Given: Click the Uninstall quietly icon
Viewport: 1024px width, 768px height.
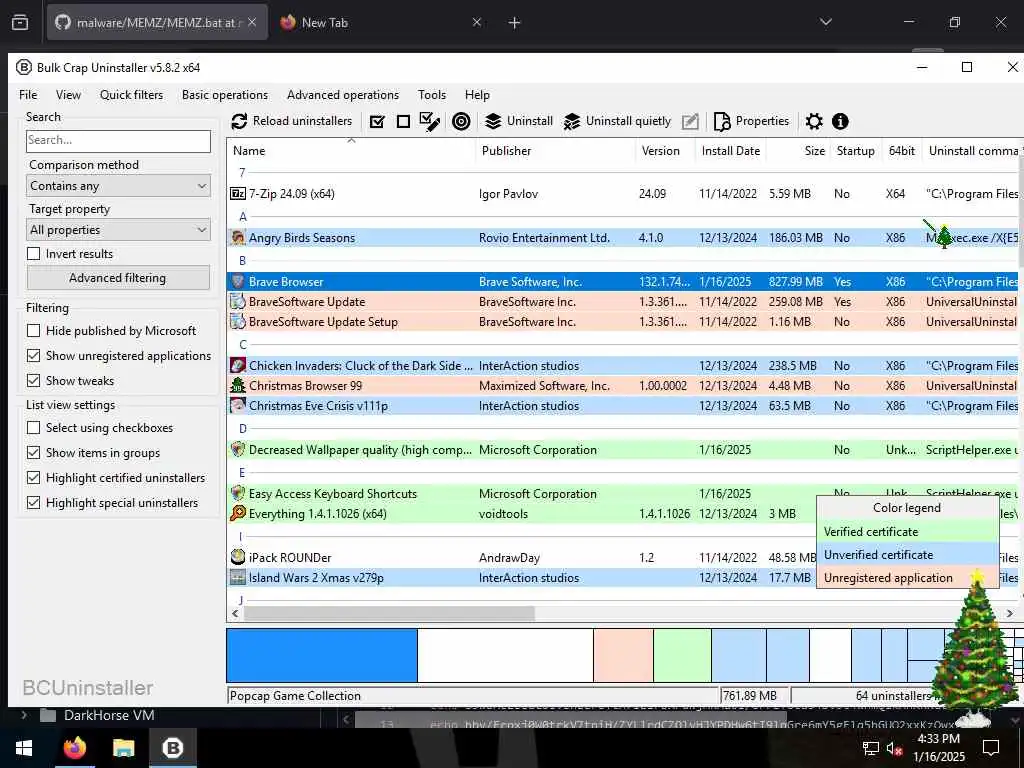Looking at the screenshot, I should 571,121.
